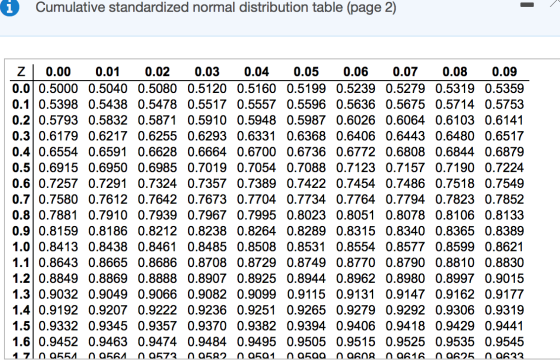Click the cell value 0.9319

504,310
